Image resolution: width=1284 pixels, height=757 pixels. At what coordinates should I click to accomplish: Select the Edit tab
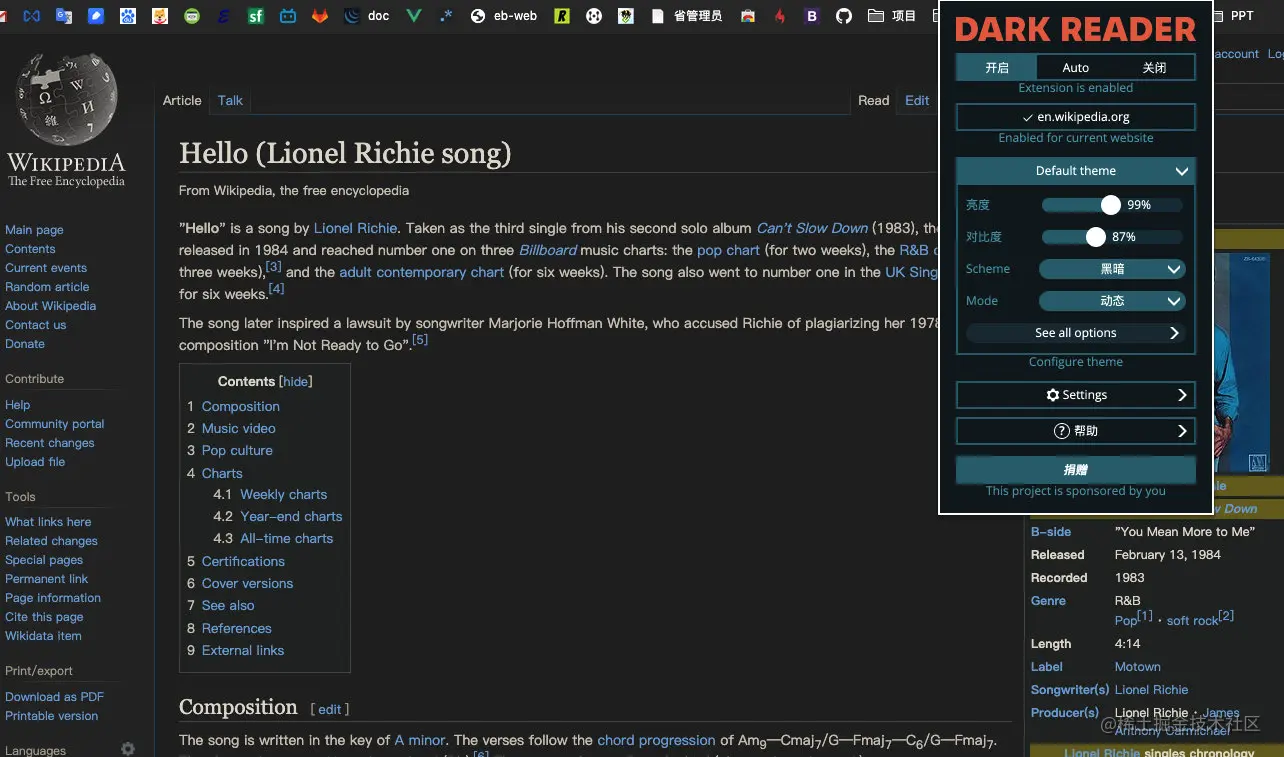point(917,100)
